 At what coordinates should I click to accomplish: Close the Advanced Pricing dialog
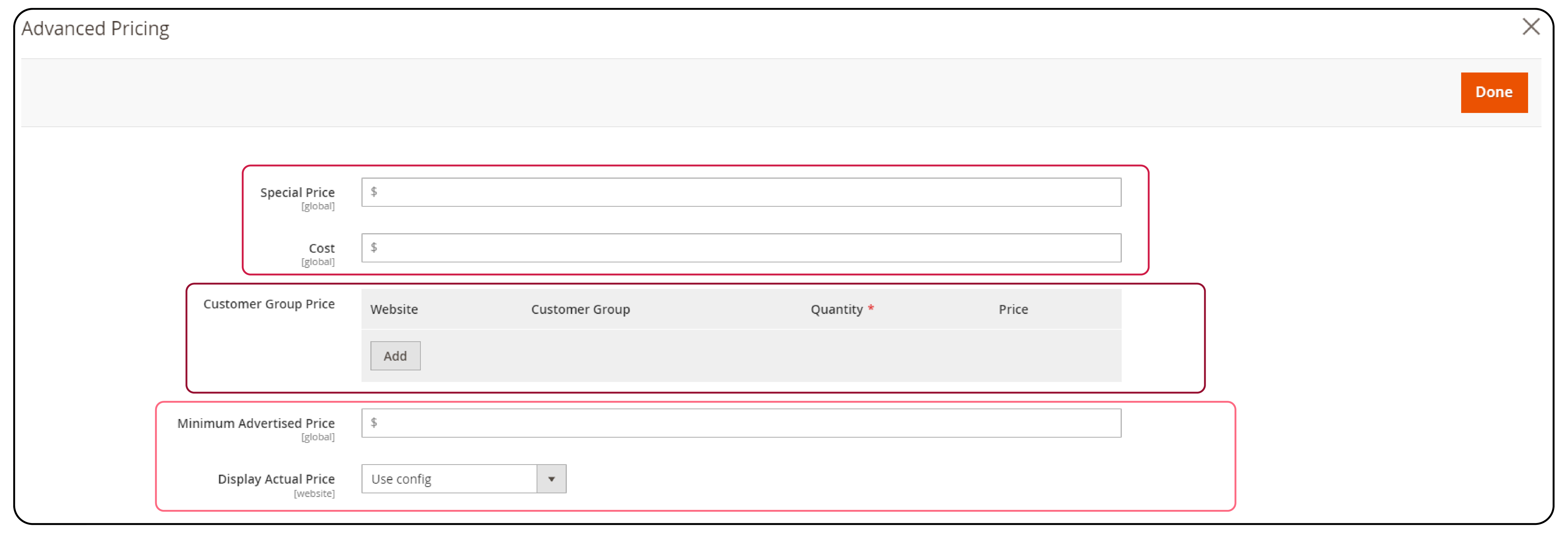[x=1531, y=27]
